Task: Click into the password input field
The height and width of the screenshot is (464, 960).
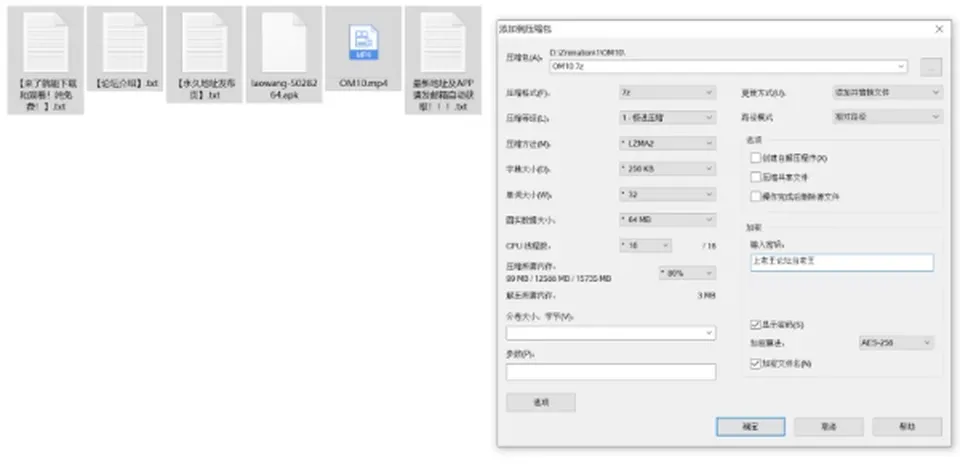Action: coord(842,262)
